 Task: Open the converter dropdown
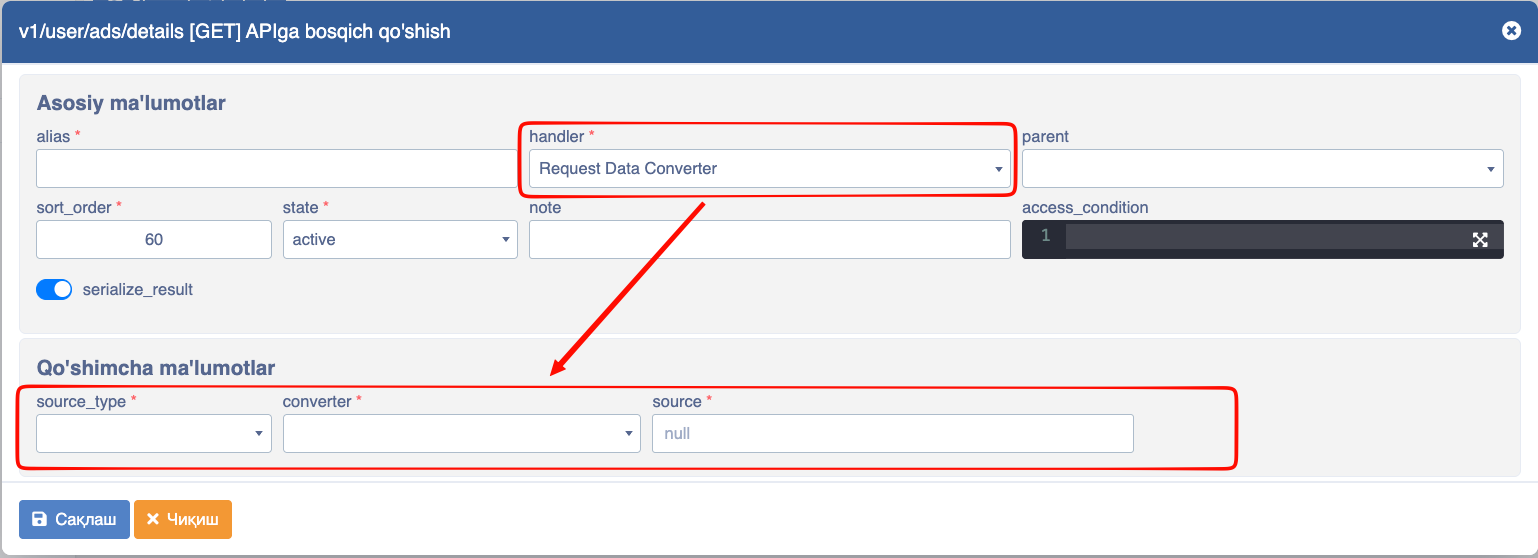[x=462, y=433]
